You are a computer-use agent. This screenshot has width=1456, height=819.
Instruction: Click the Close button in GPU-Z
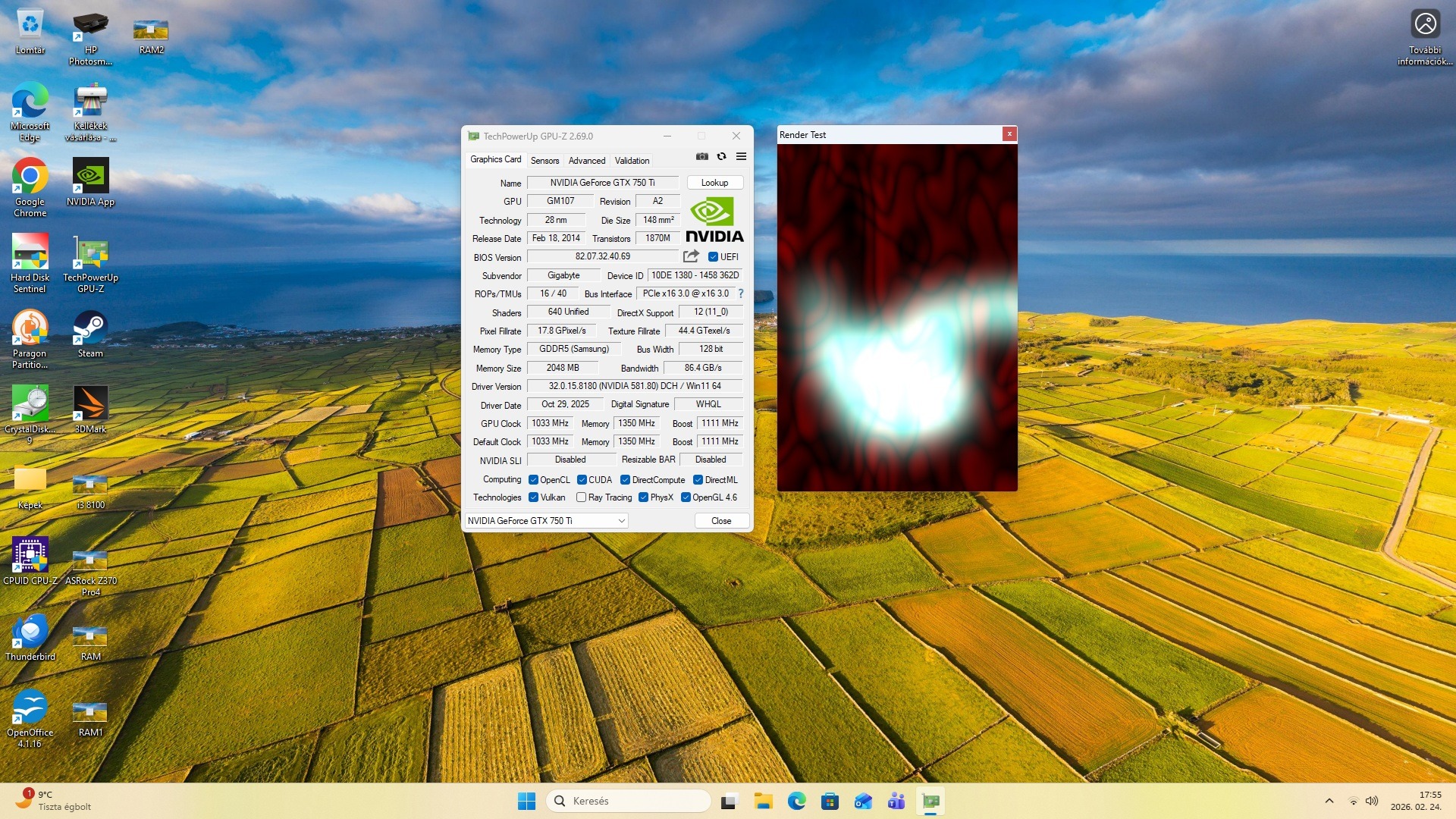[x=721, y=521]
